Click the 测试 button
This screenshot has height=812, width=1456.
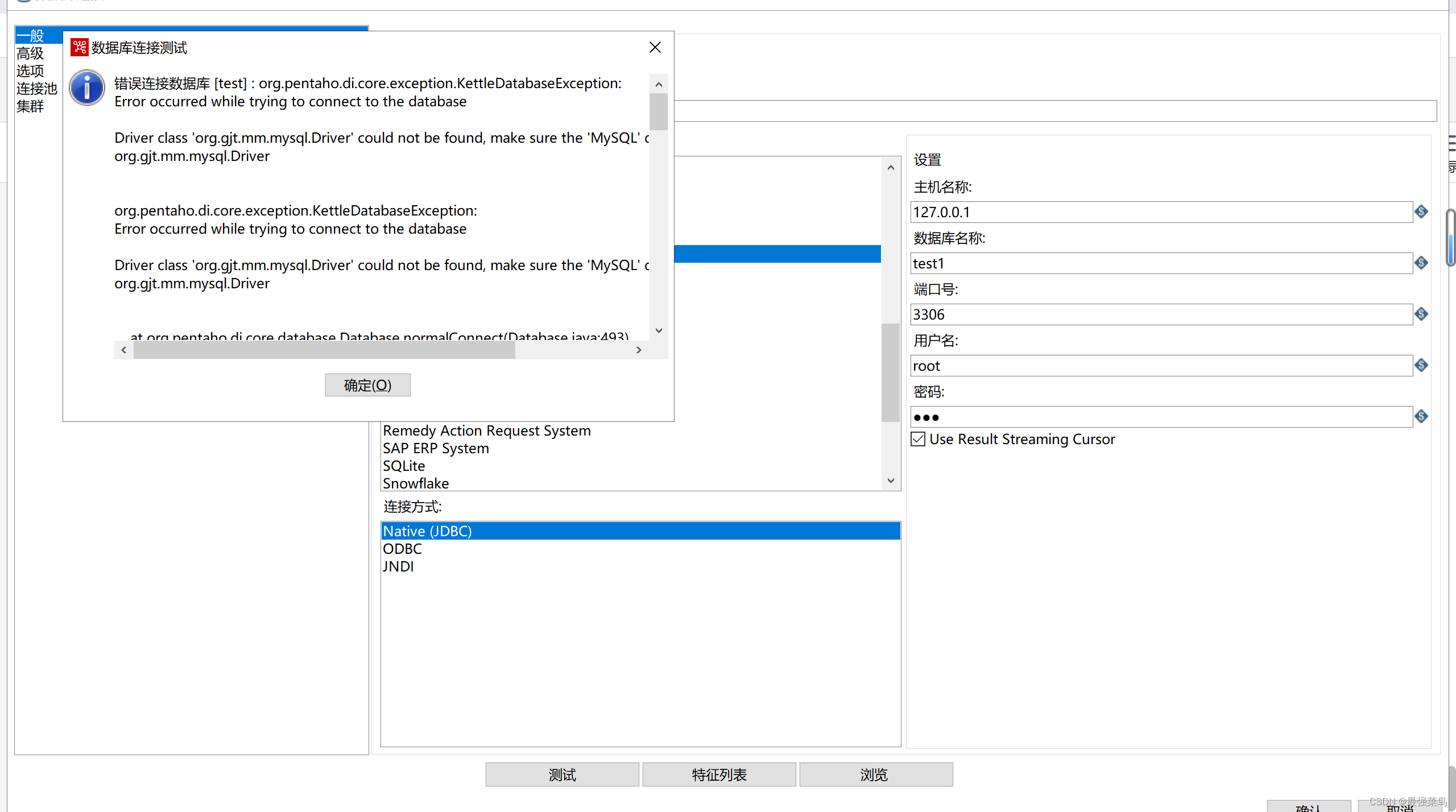pos(562,774)
